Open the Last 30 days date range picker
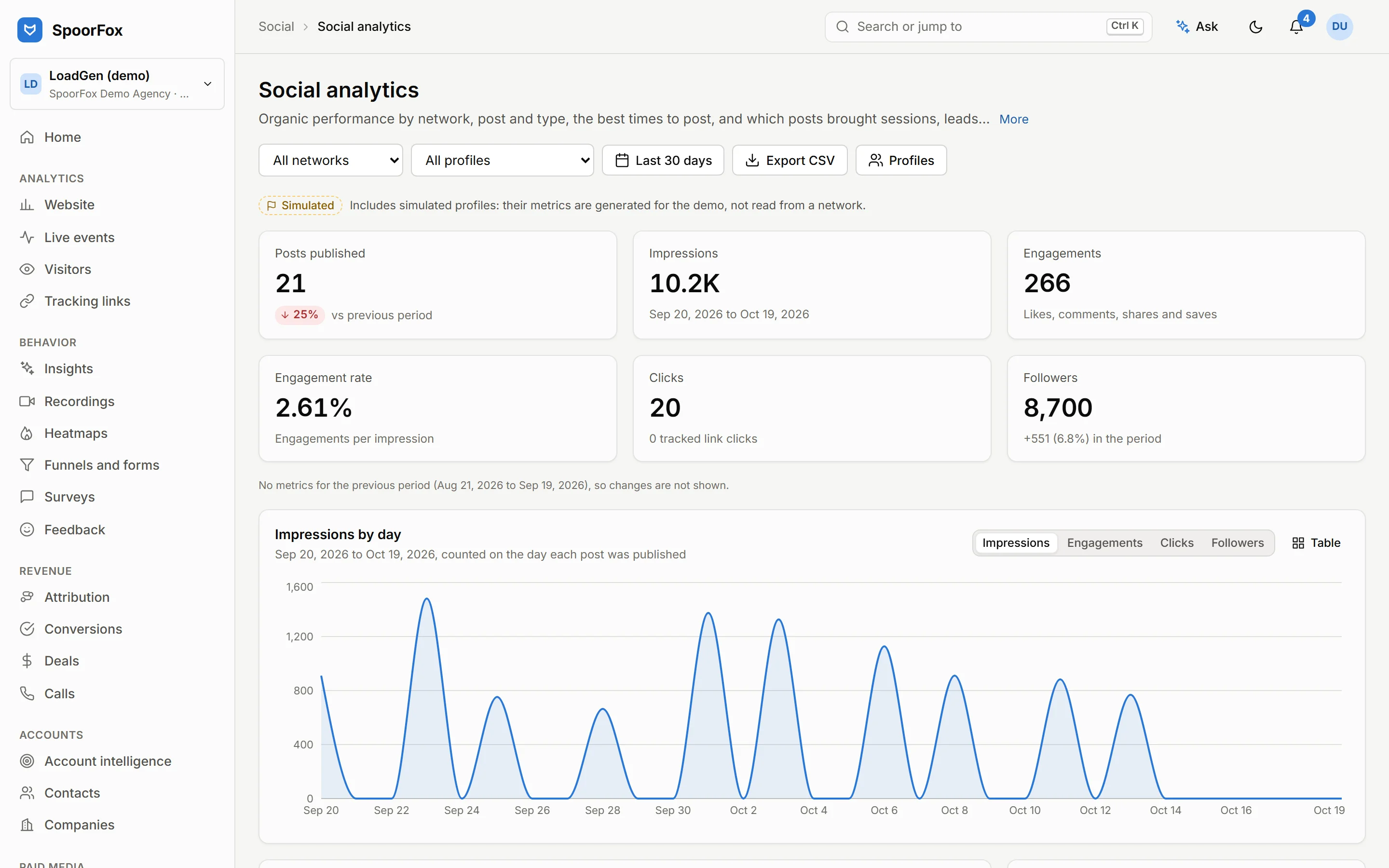1389x868 pixels. [x=663, y=160]
